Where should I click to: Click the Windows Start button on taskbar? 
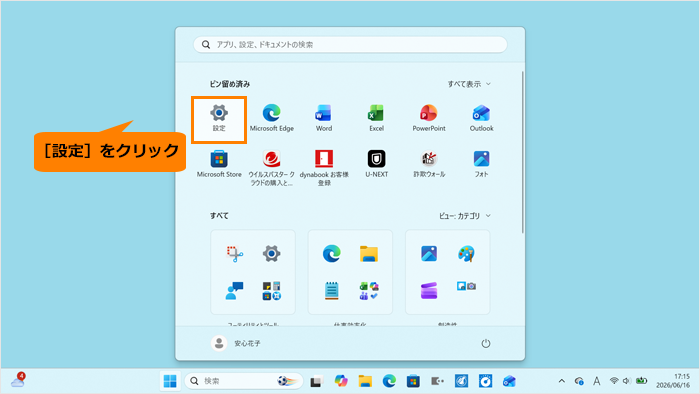170,381
